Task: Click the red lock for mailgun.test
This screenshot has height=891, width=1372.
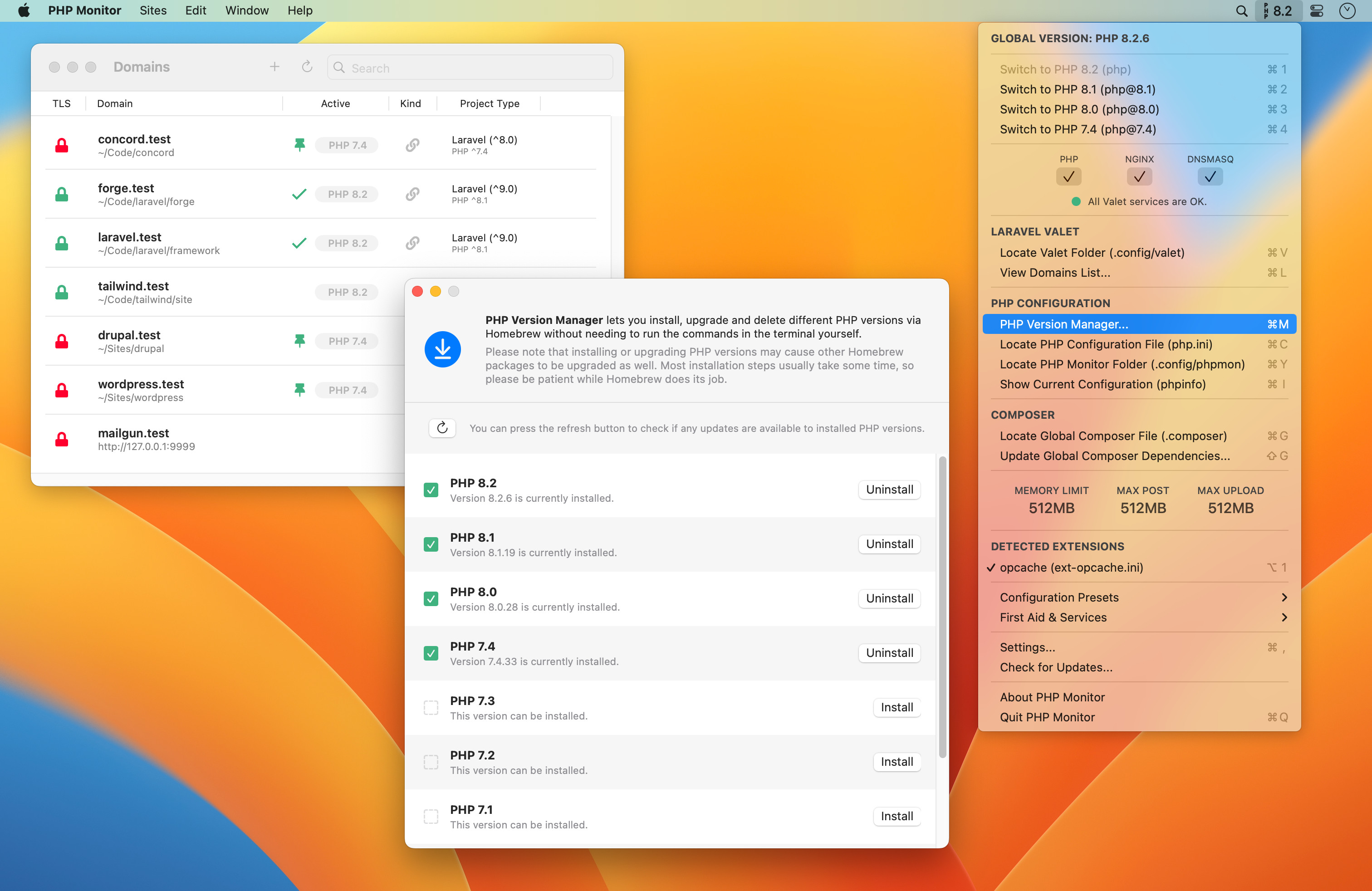Action: tap(62, 439)
